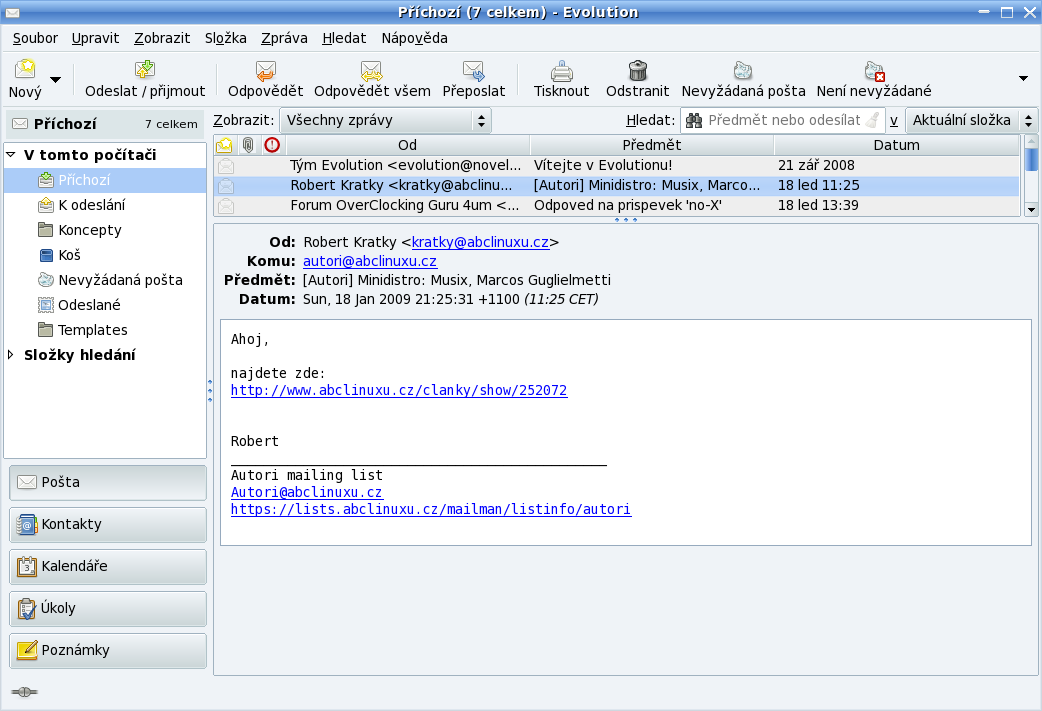The height and width of the screenshot is (711, 1042).
Task: Open the clanky/show/252072 article link
Action: 399,390
